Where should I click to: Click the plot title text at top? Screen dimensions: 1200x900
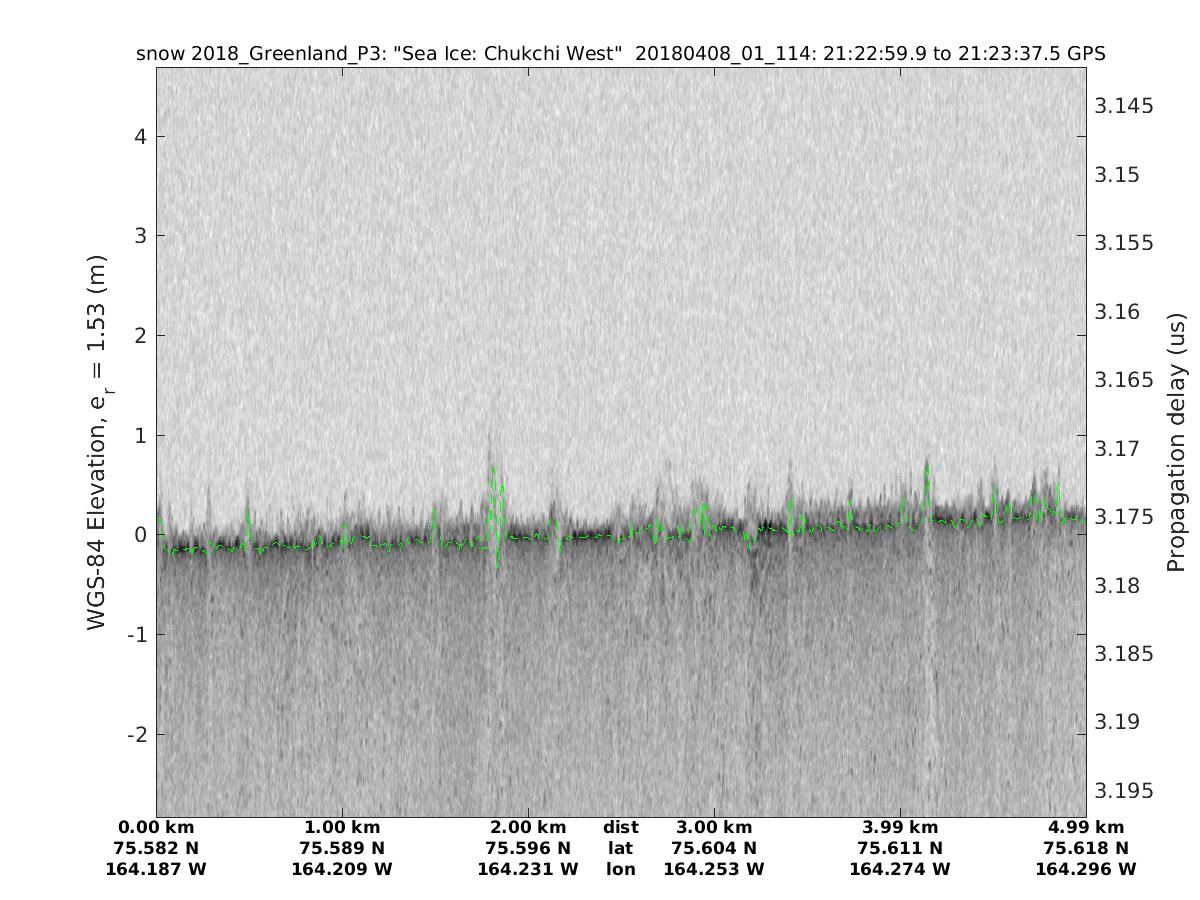(x=620, y=54)
